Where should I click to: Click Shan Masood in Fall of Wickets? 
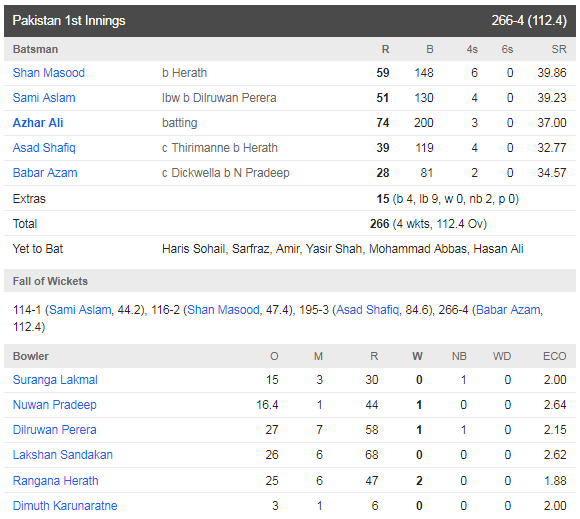coord(223,310)
